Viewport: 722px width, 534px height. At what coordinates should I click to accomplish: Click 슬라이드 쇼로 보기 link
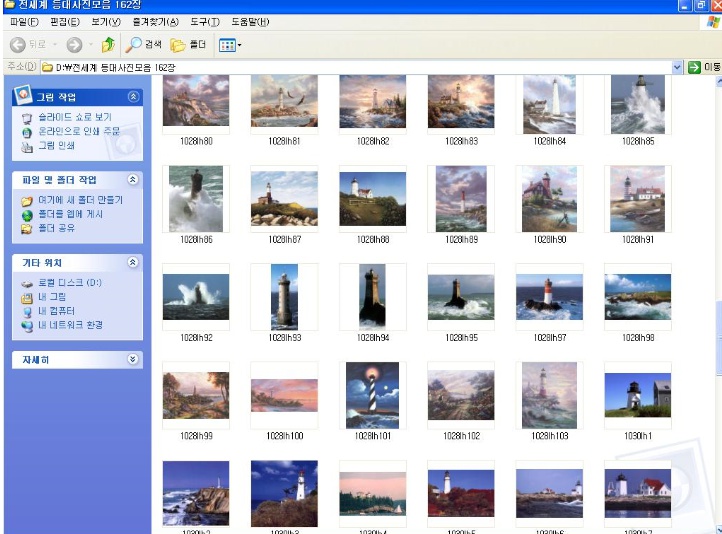(x=74, y=117)
